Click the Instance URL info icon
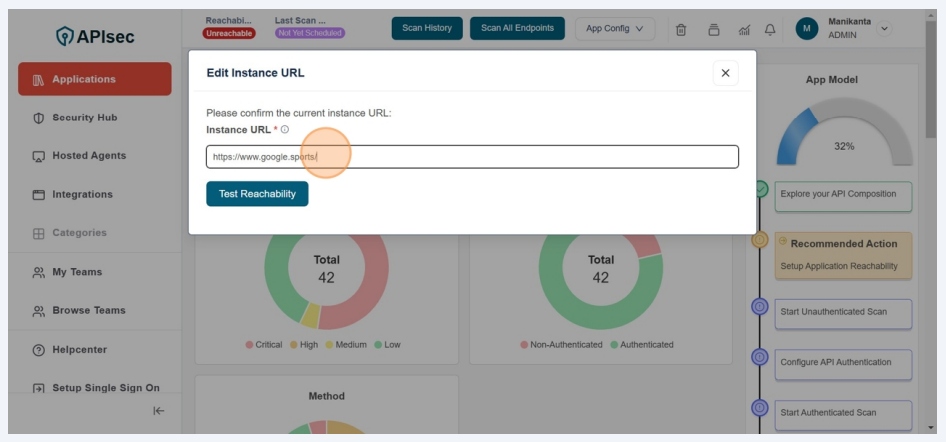This screenshot has width=946, height=442. point(285,130)
